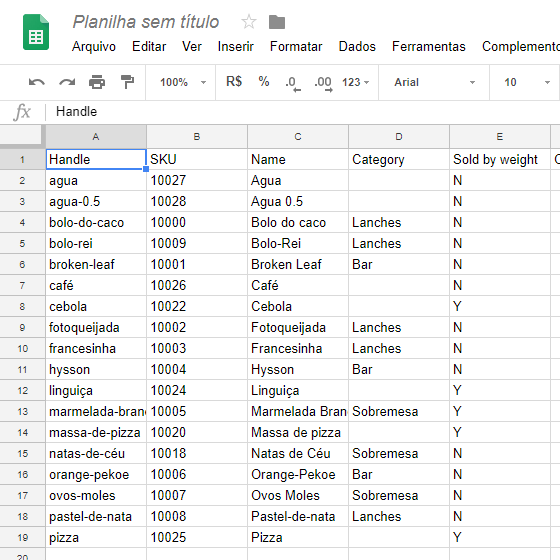
Task: Select the Bolo do caco name cell
Action: click(x=298, y=222)
